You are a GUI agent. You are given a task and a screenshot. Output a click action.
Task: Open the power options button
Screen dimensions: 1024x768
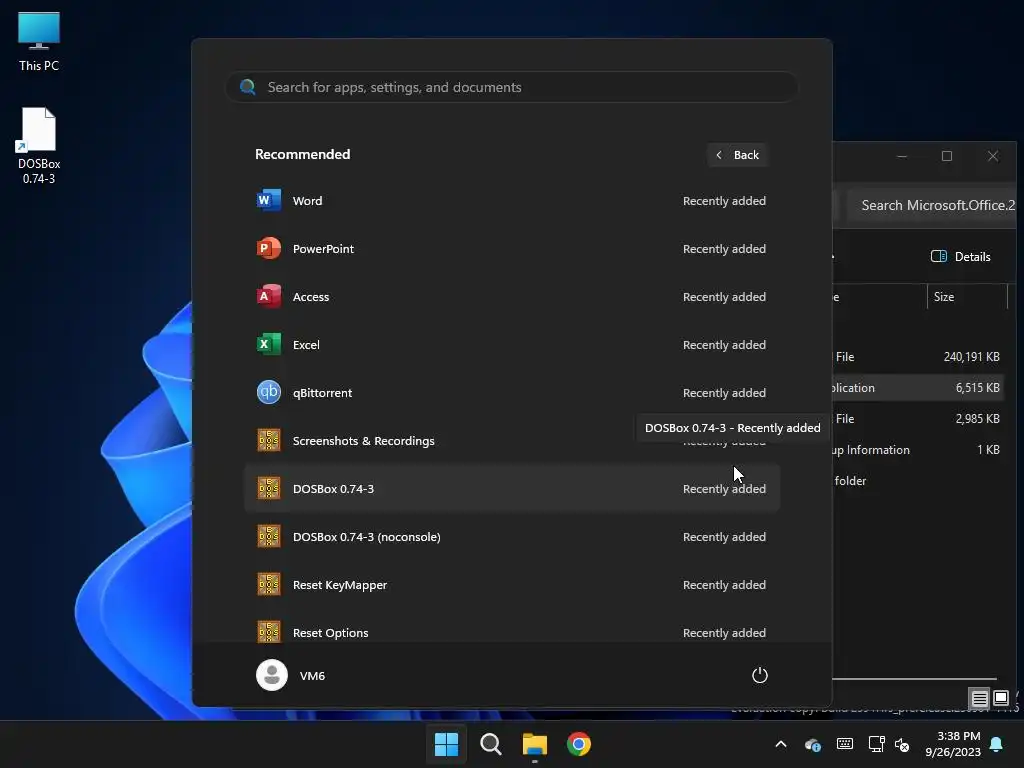[760, 675]
